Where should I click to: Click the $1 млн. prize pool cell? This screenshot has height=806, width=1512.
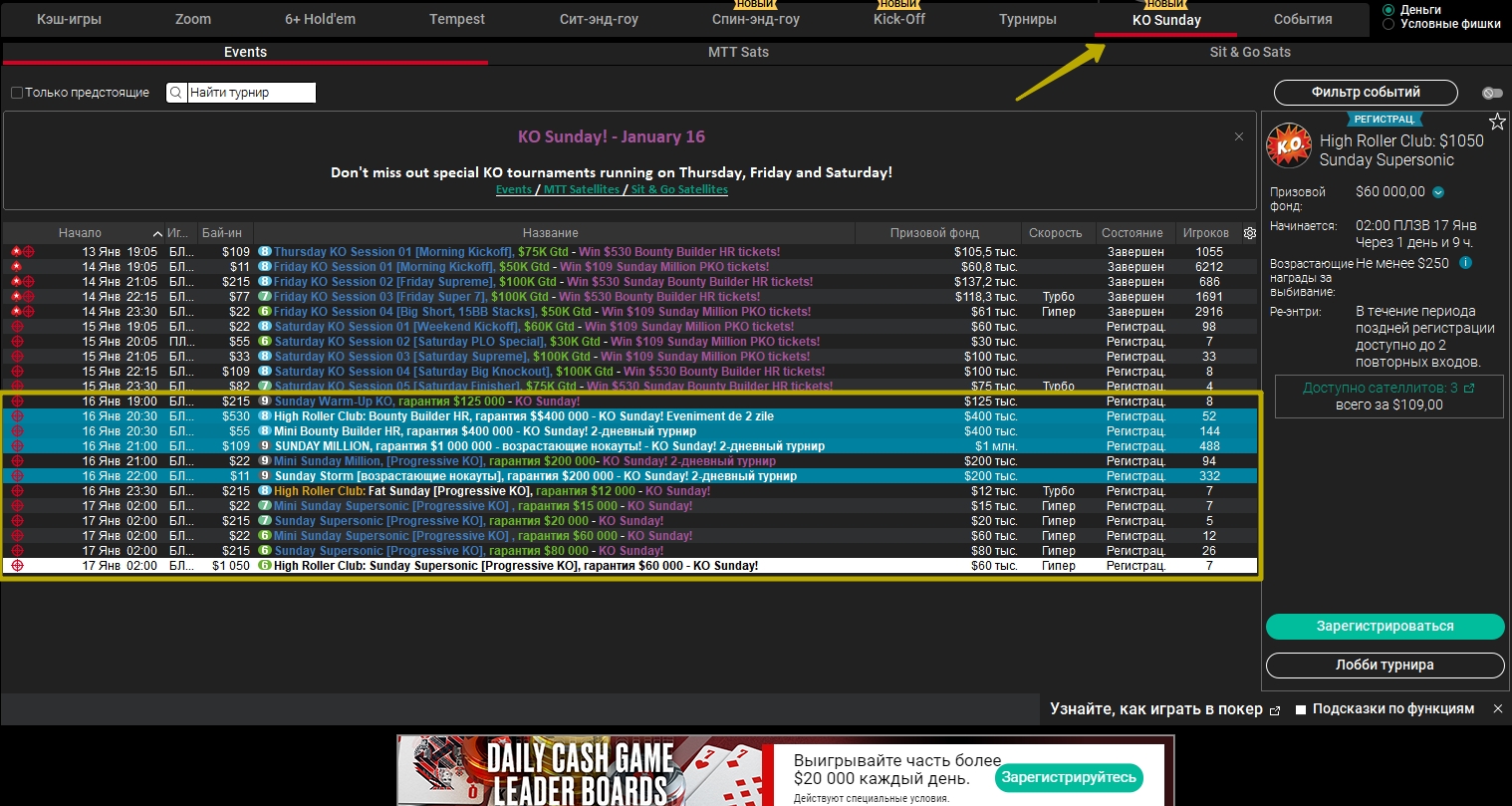coord(997,446)
